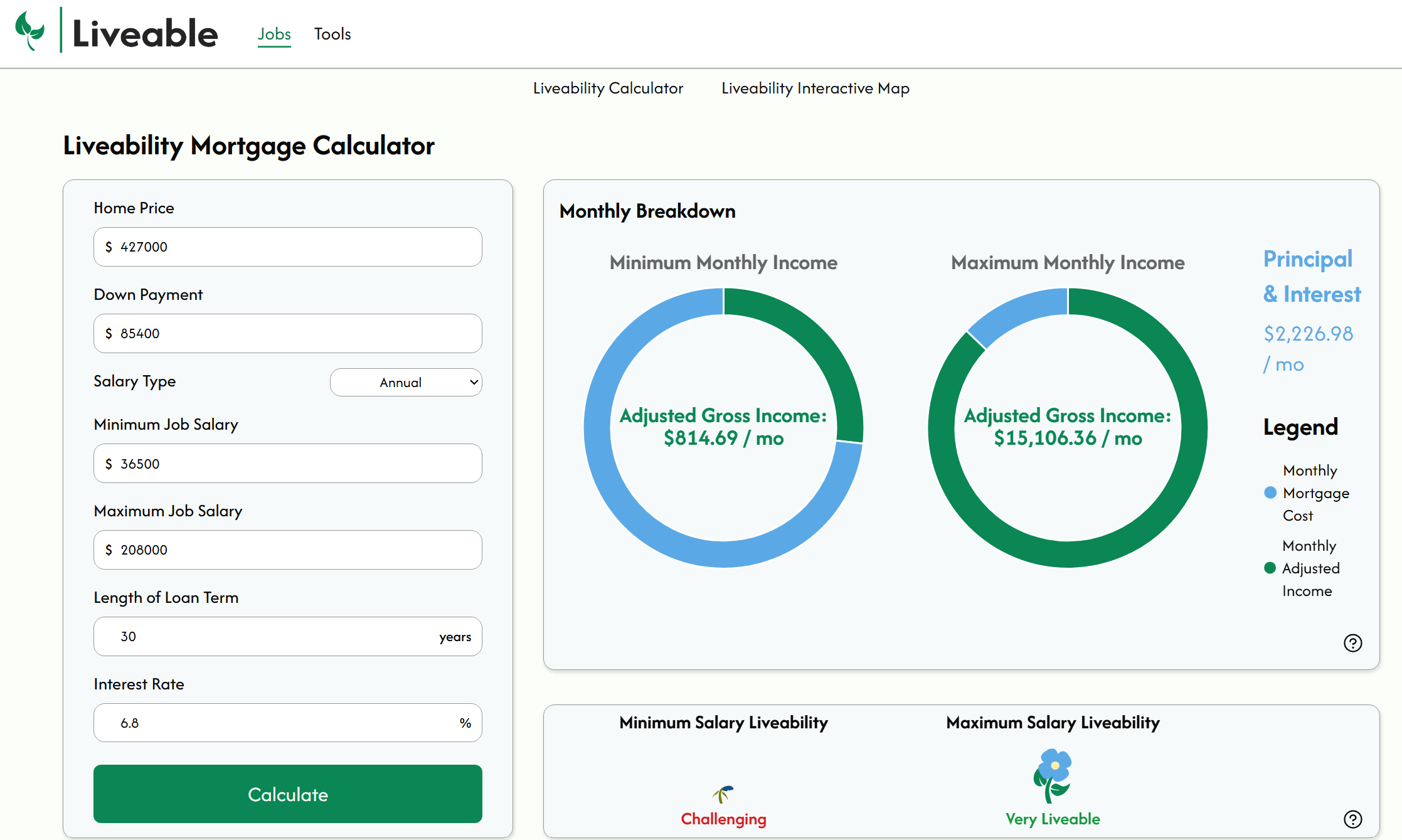This screenshot has height=840, width=1402.
Task: Click the Liveable leaf logo icon
Action: 29,30
